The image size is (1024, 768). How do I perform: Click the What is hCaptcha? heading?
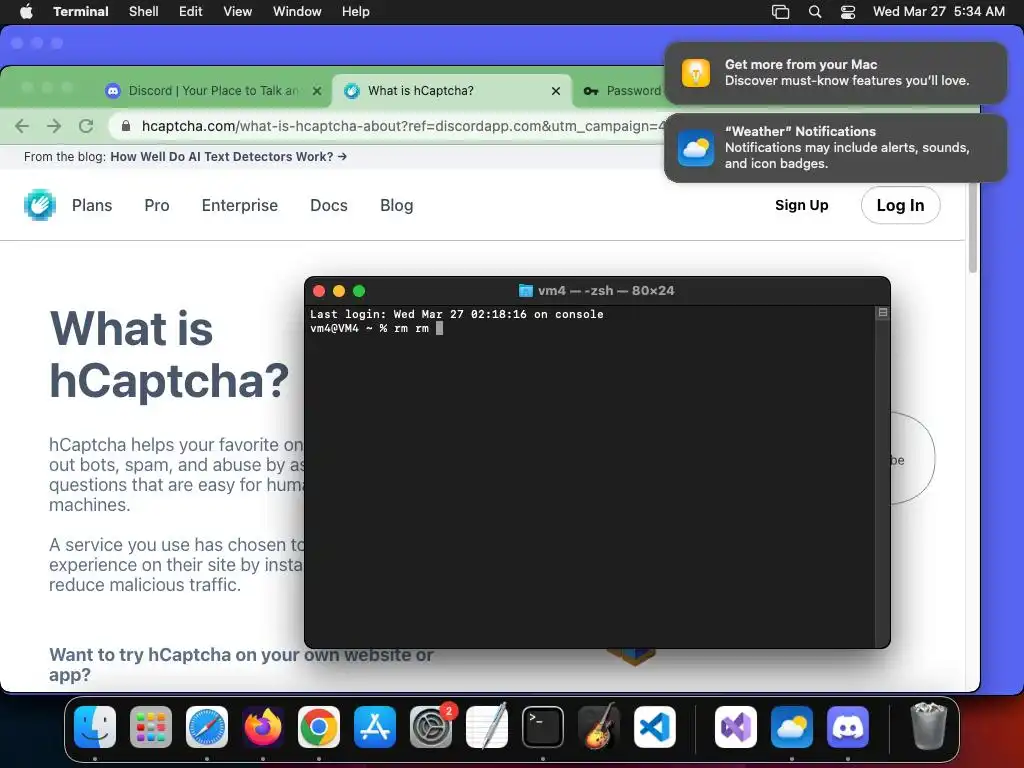point(169,354)
